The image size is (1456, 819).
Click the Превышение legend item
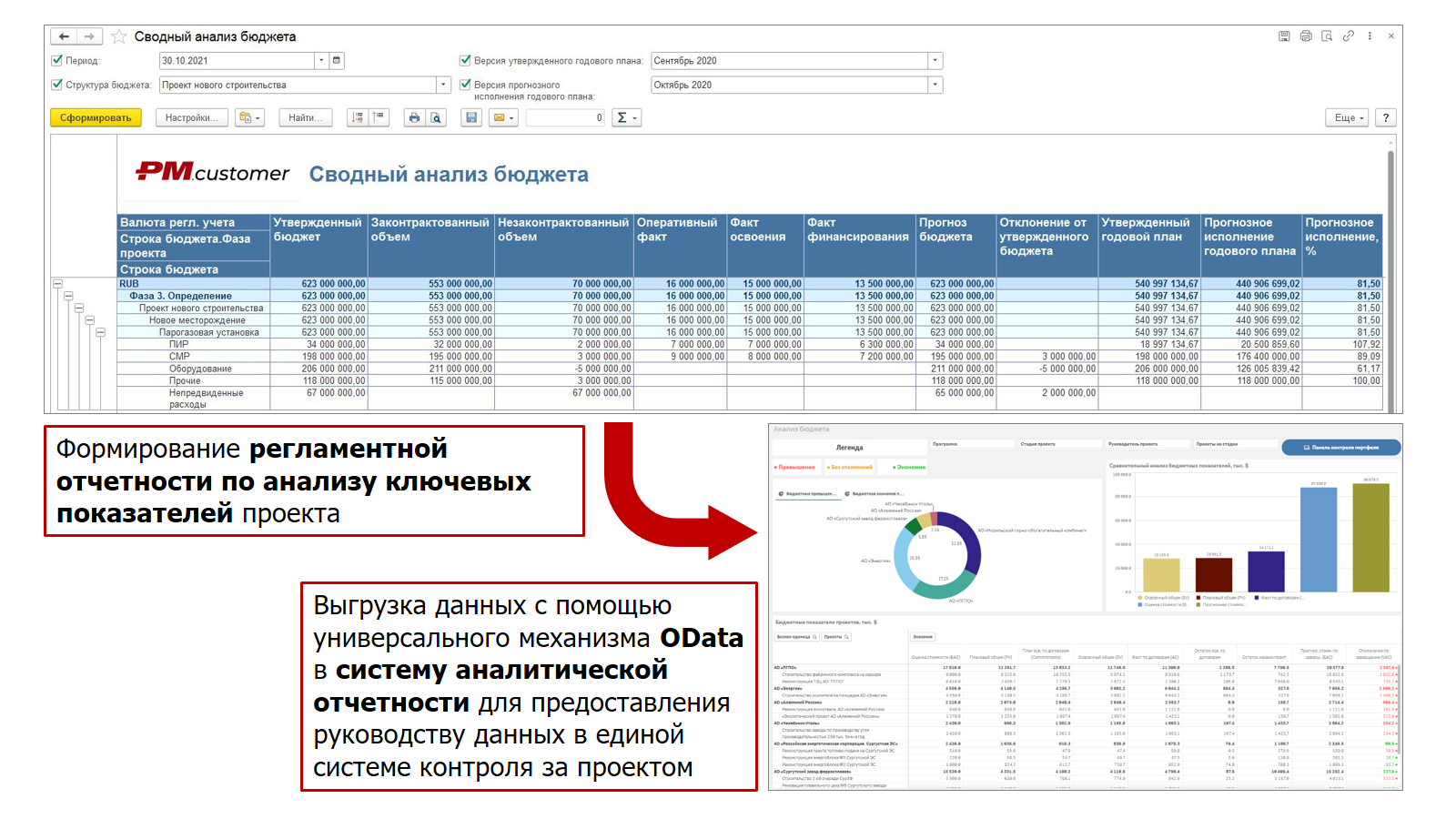(x=795, y=467)
